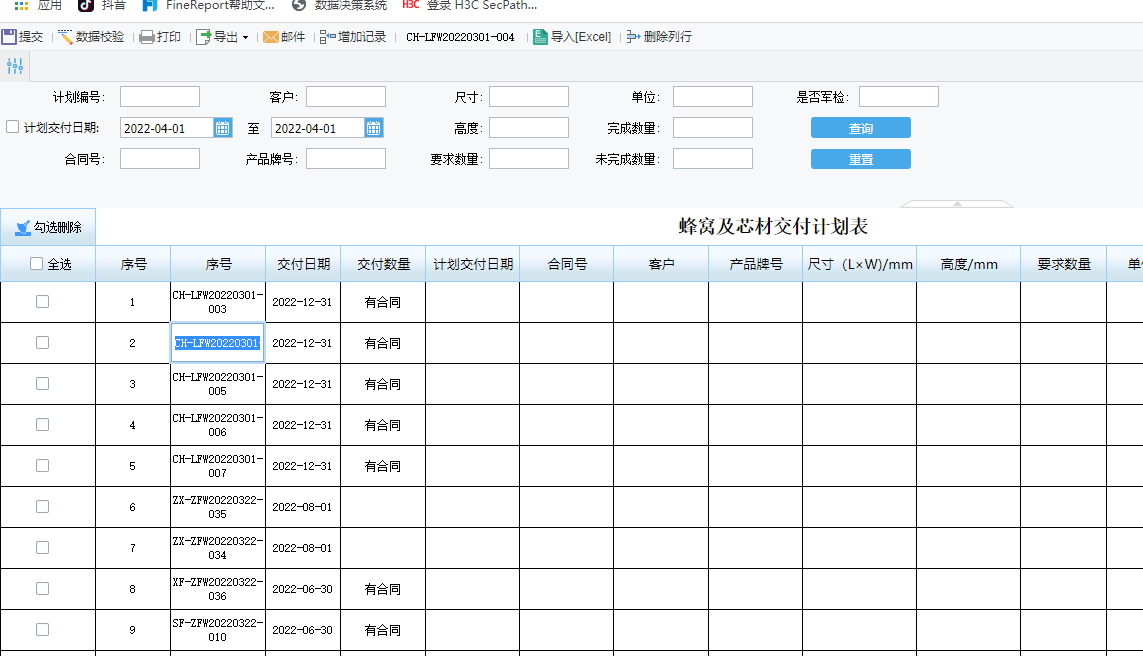Open calendar for start date 2022-04-01
This screenshot has width=1143, height=656.
222,128
